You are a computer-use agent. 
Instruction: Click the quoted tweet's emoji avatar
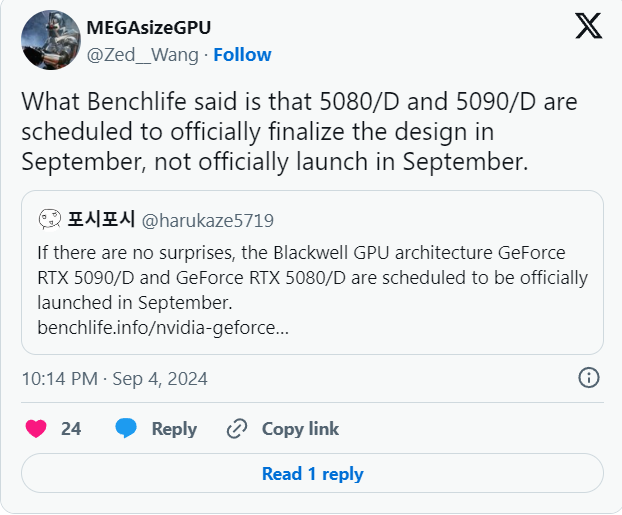(x=50, y=219)
